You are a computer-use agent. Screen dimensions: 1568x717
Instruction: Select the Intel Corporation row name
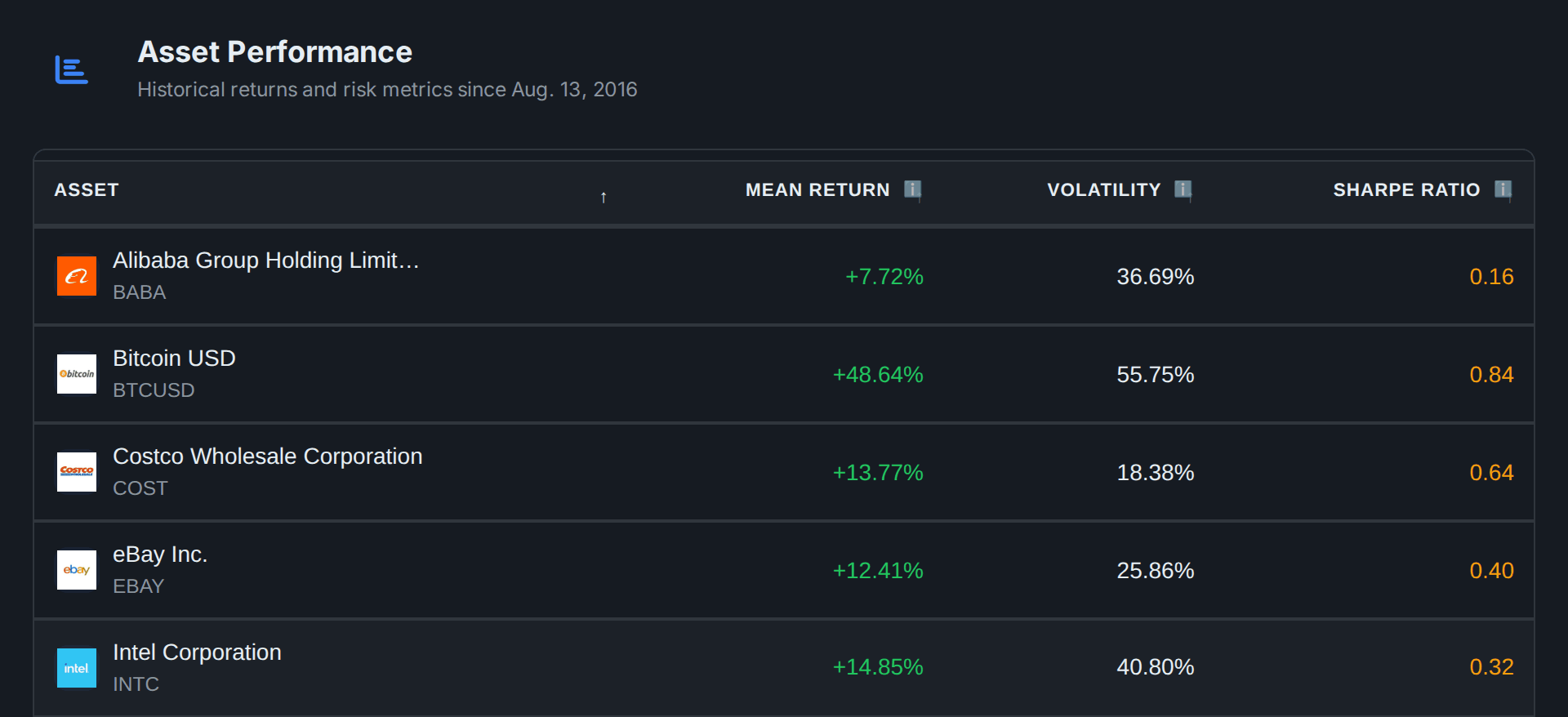[197, 652]
